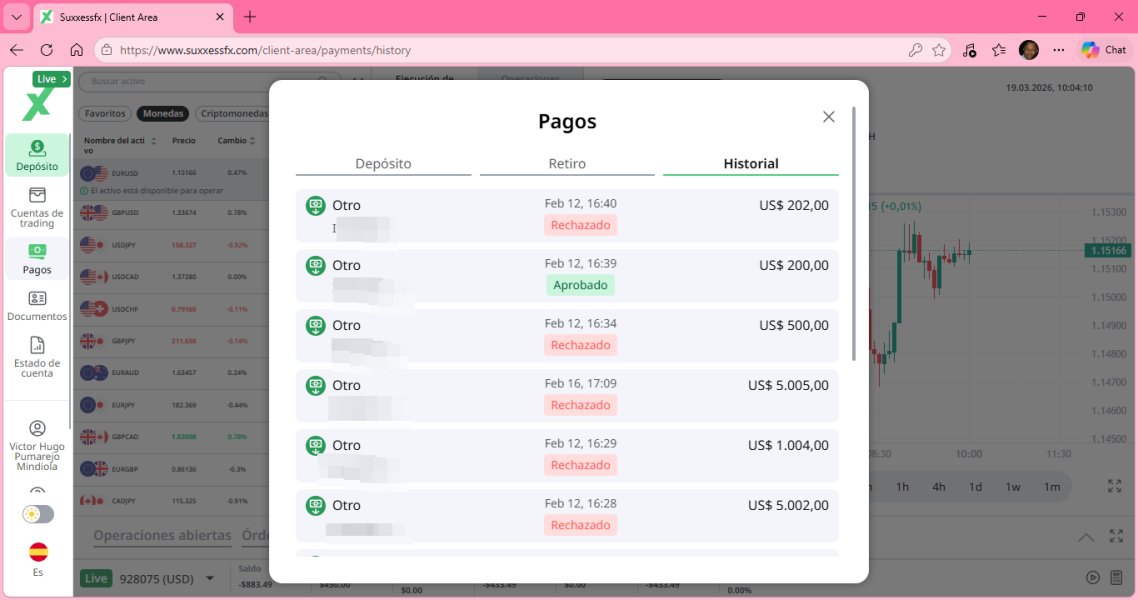
Task: Click the US$ 1.004,00 amount
Action: [788, 445]
